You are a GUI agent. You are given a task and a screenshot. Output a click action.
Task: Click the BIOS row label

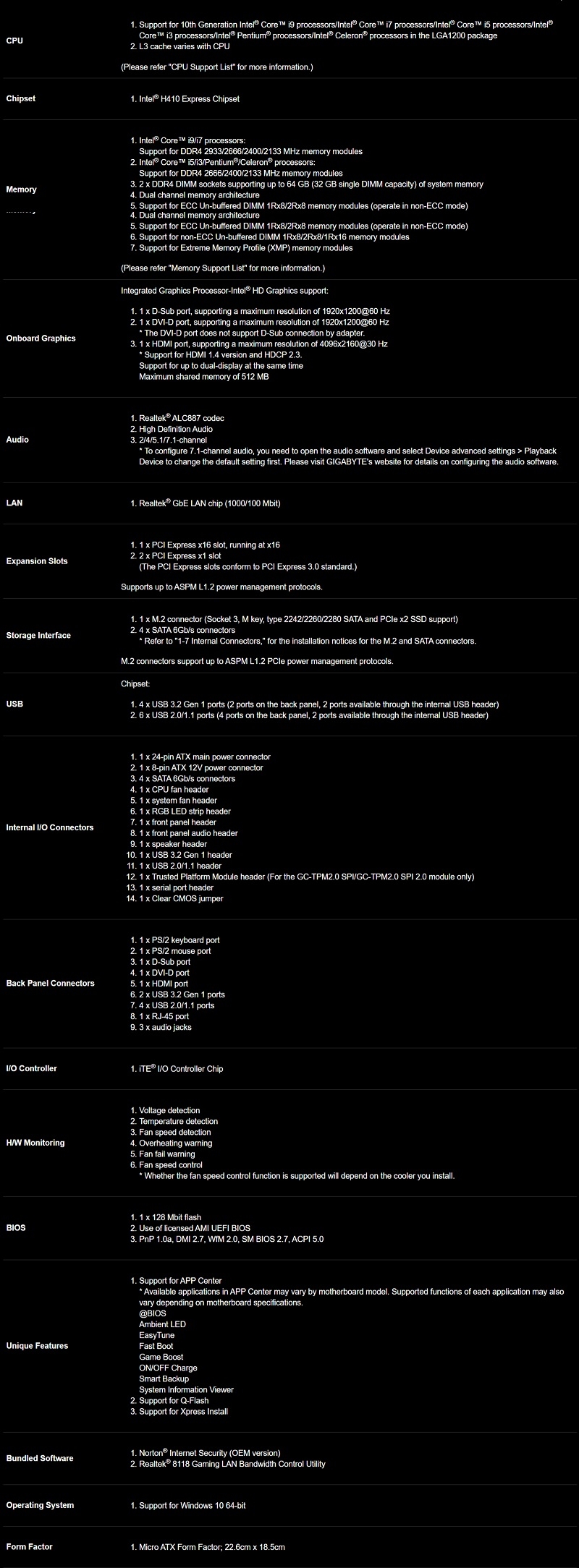pyautogui.click(x=16, y=1227)
